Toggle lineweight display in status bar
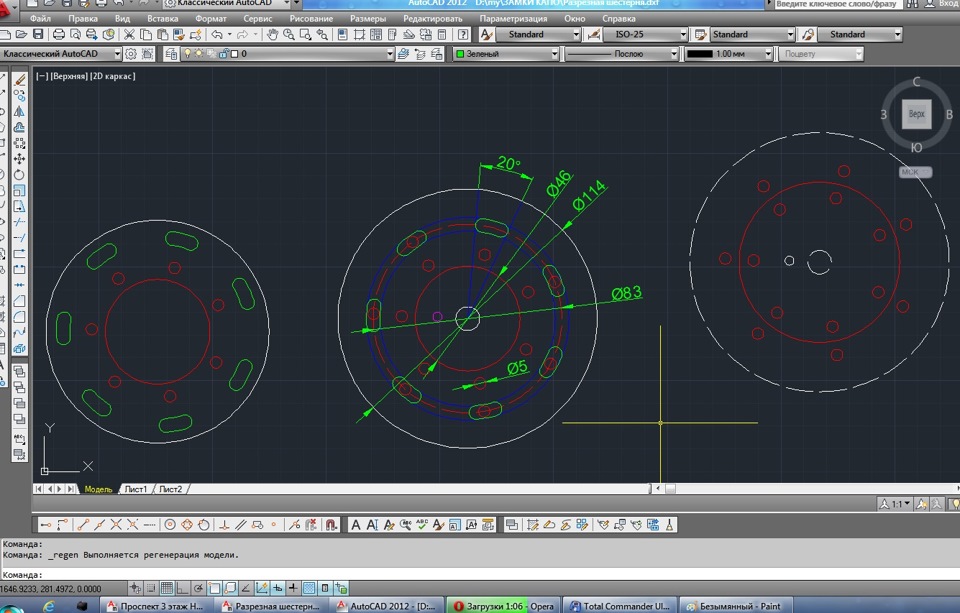The width and height of the screenshot is (960, 613). click(293, 589)
